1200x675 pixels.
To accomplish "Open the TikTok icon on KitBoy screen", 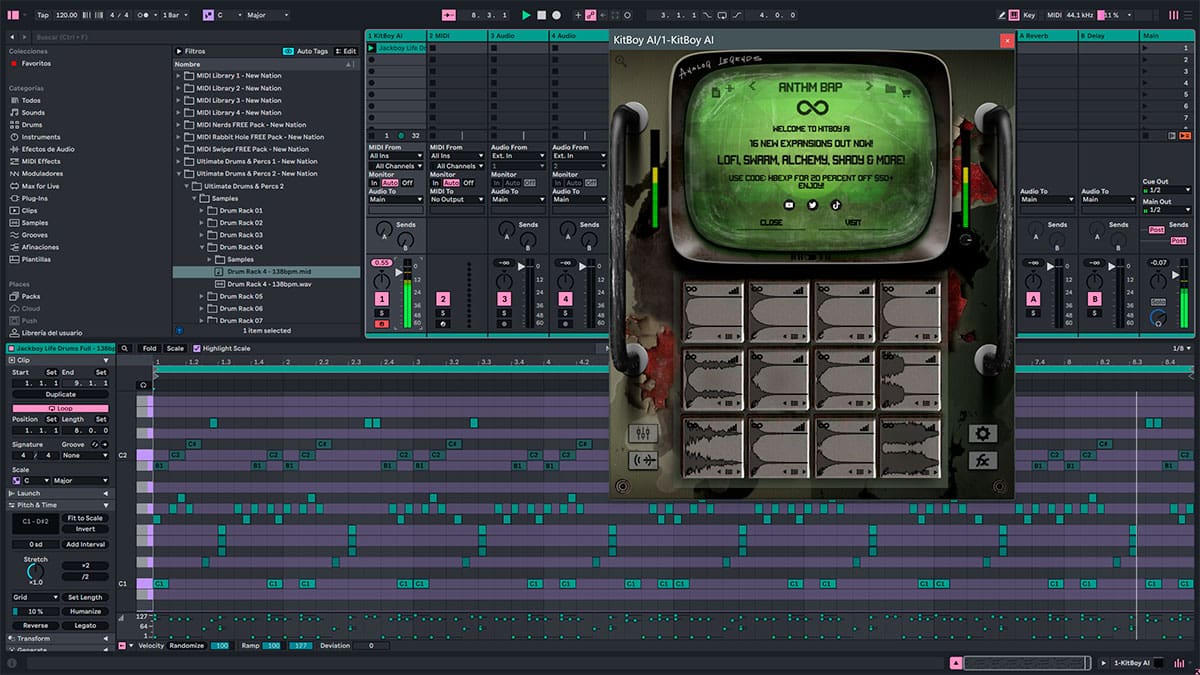I will [x=835, y=204].
